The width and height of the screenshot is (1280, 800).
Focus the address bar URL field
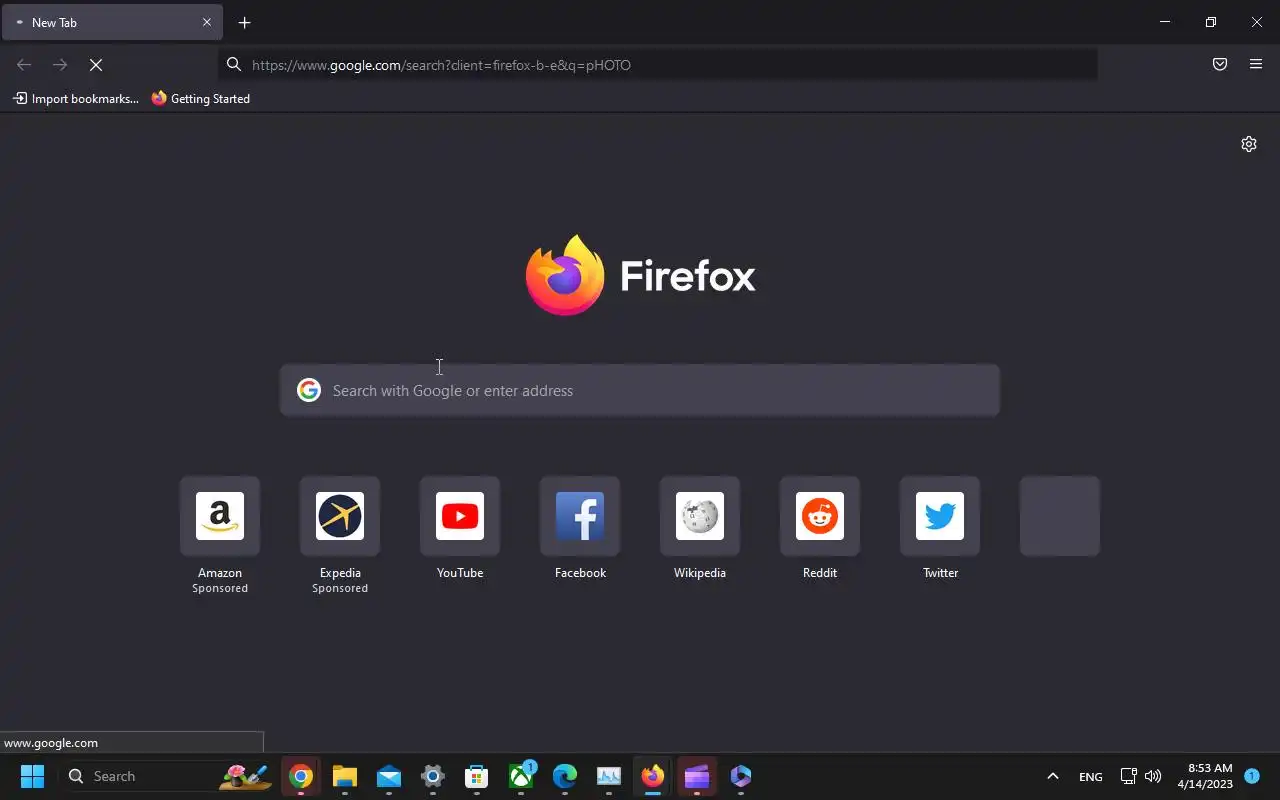coord(658,65)
